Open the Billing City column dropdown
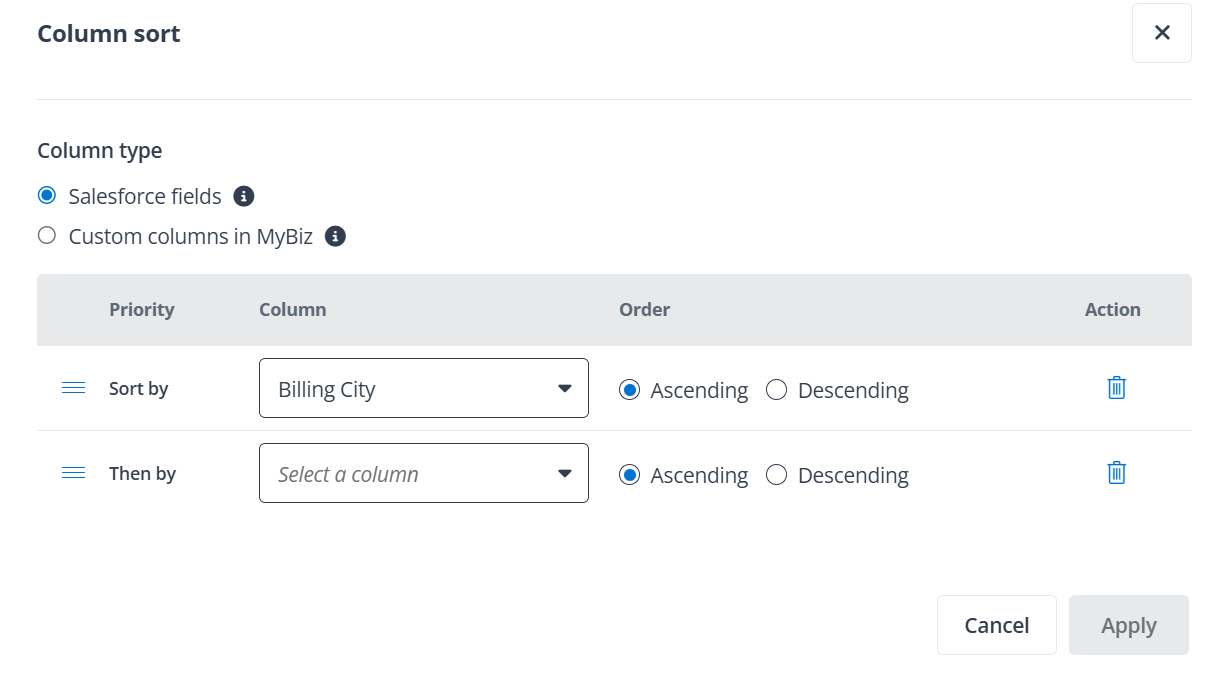This screenshot has height=678, width=1227. [x=423, y=388]
